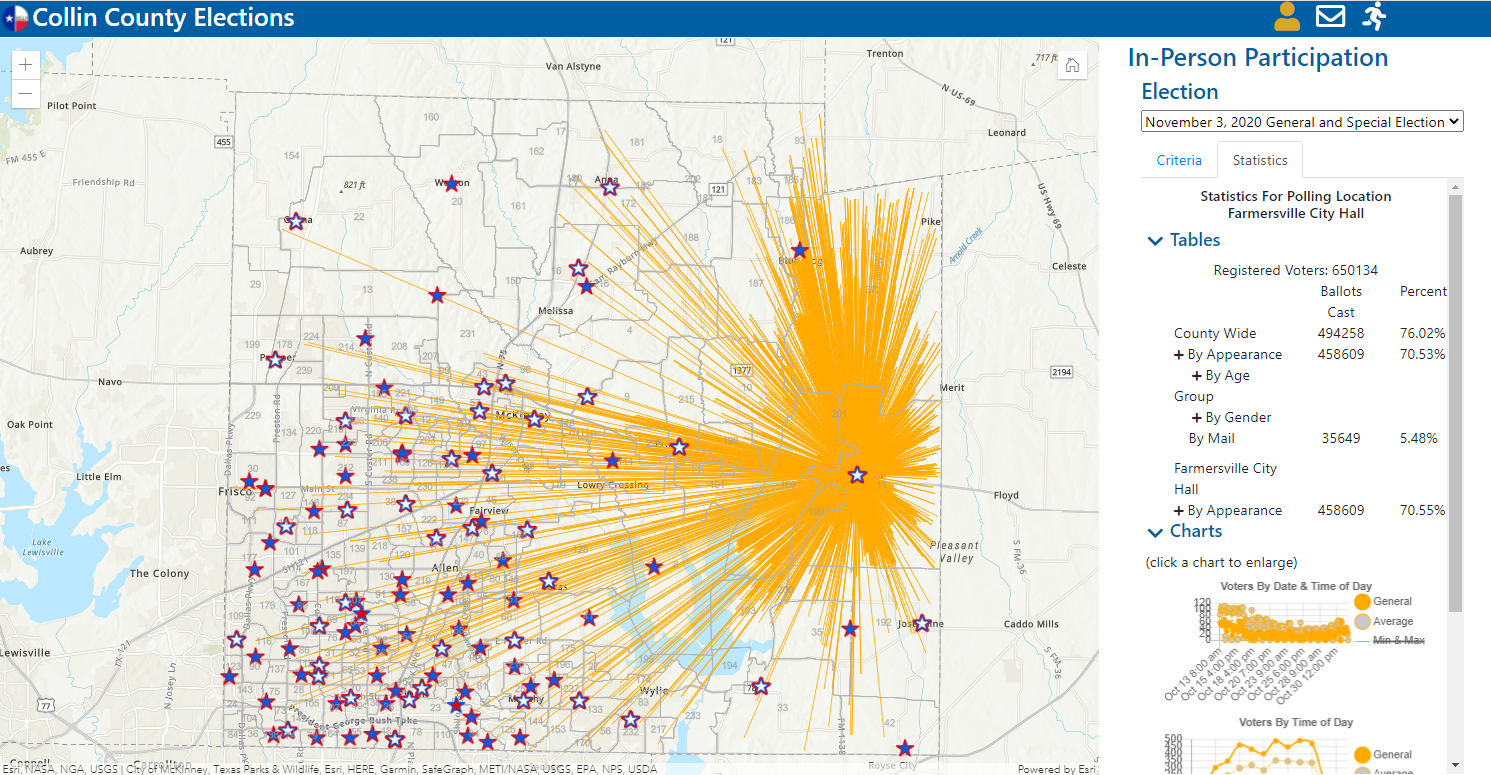Click the Collin County Elections title
Image resolution: width=1491 pixels, height=775 pixels.
(164, 18)
